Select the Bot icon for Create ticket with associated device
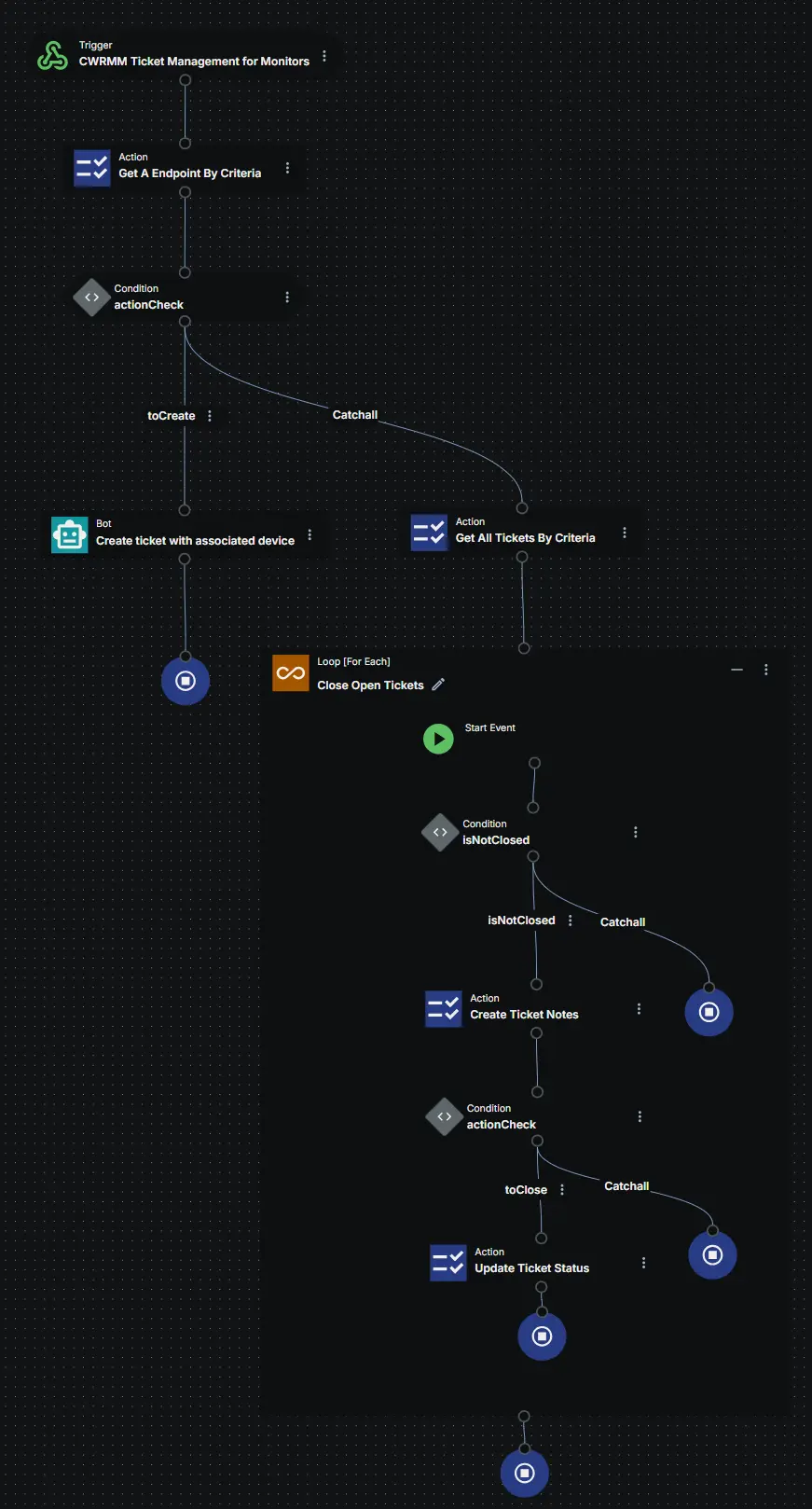 [x=70, y=534]
